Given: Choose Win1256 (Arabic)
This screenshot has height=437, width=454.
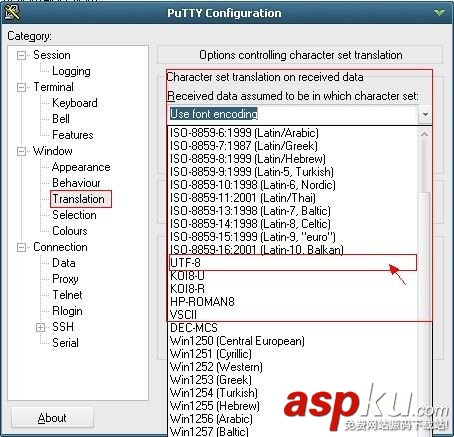Looking at the screenshot, I should coord(293,419).
